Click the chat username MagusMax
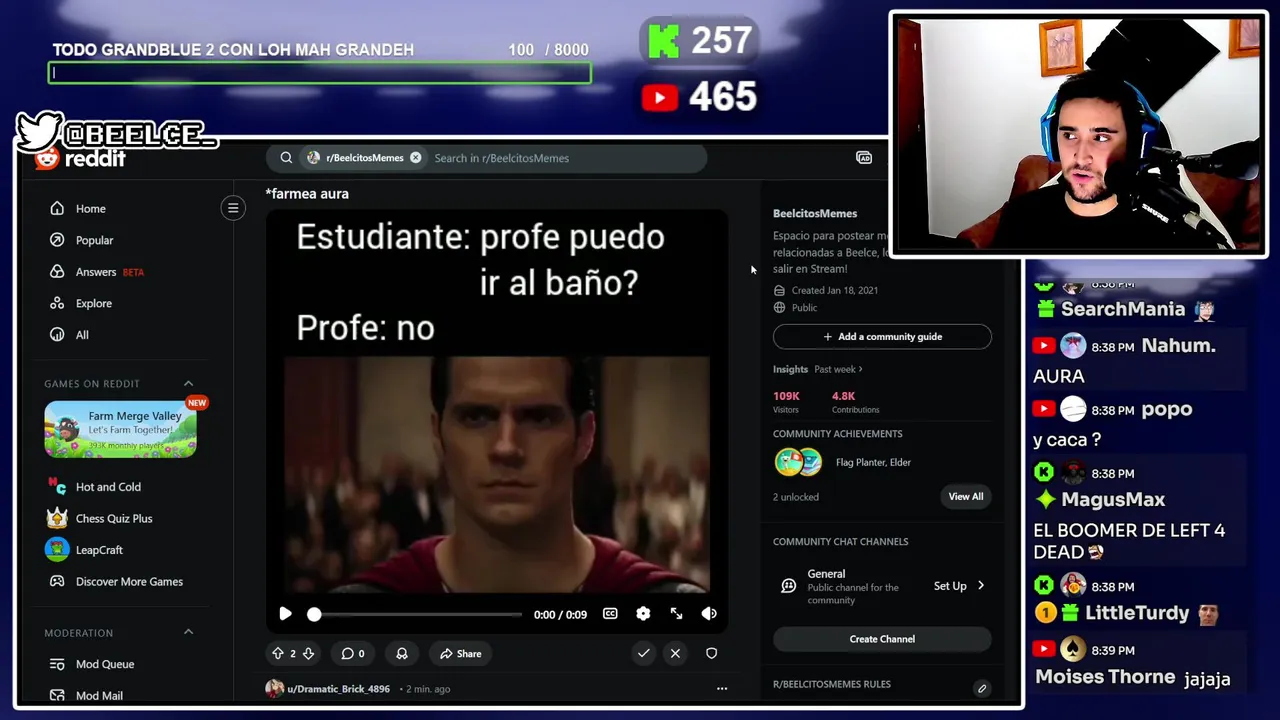This screenshot has height=720, width=1280. [1113, 499]
